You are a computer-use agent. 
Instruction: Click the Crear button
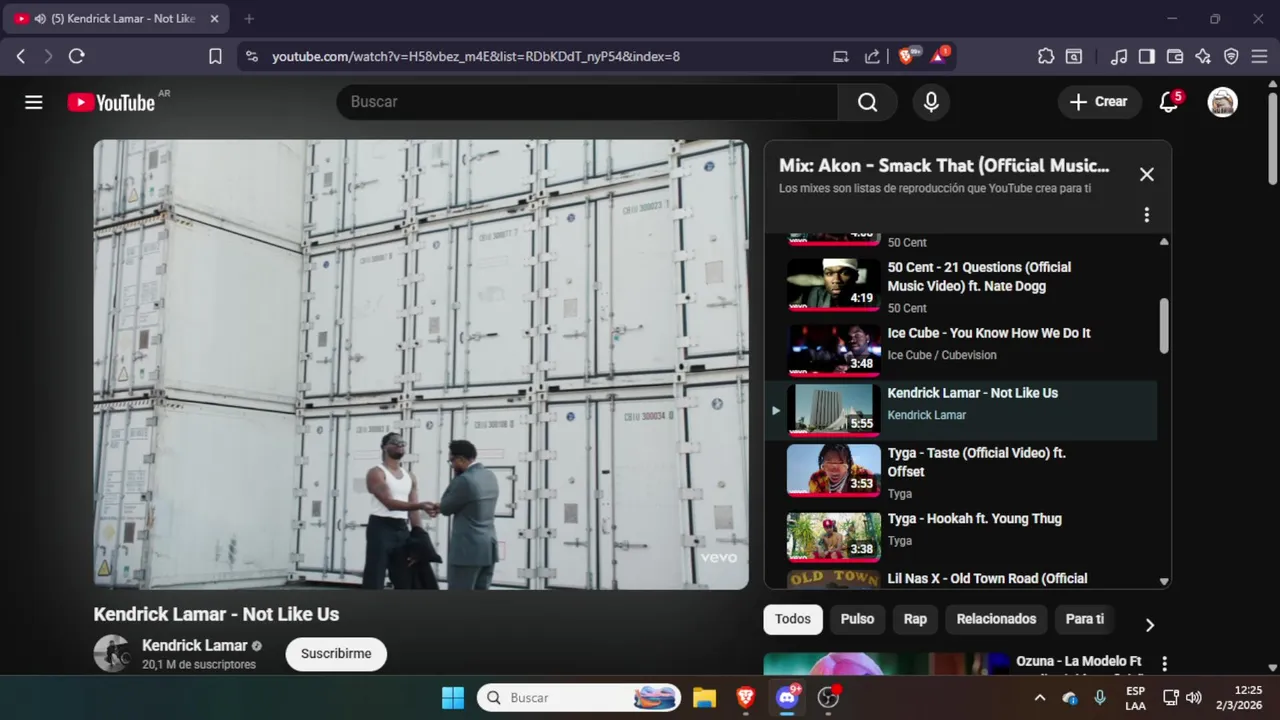click(x=1099, y=102)
